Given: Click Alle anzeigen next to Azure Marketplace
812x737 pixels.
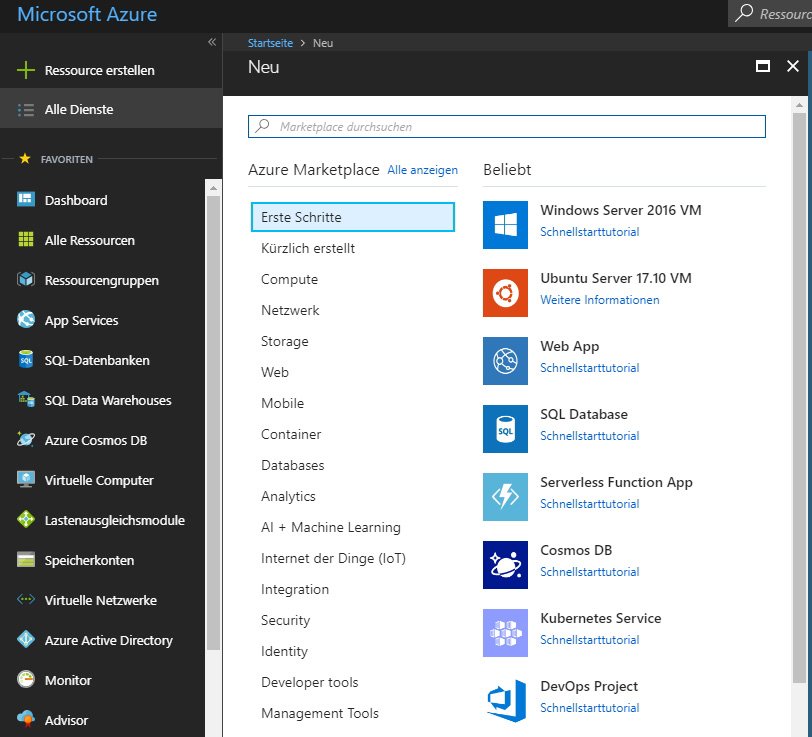Looking at the screenshot, I should [422, 170].
